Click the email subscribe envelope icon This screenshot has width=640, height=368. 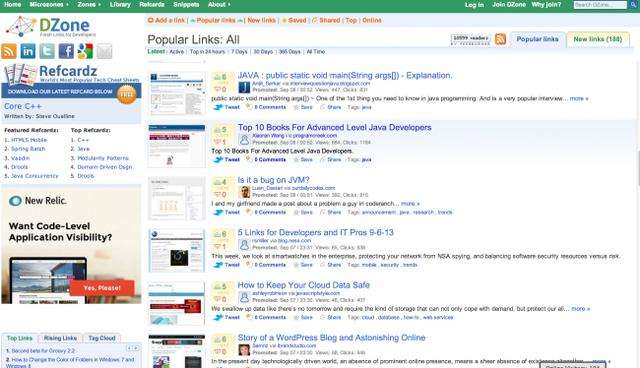104,51
